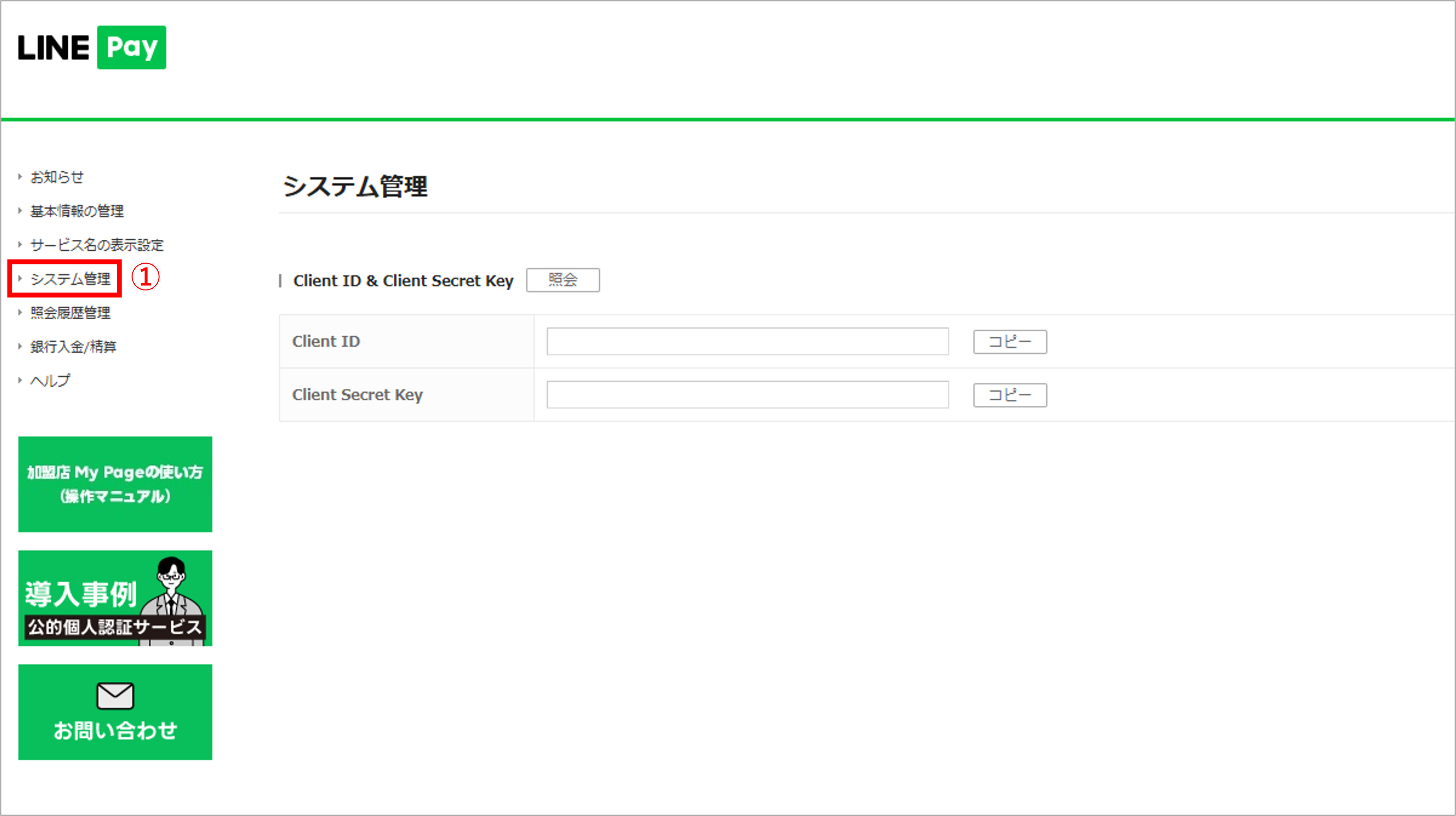Click the Client ID & Client Secret Key heading
Viewport: 1456px width, 816px height.
403,281
